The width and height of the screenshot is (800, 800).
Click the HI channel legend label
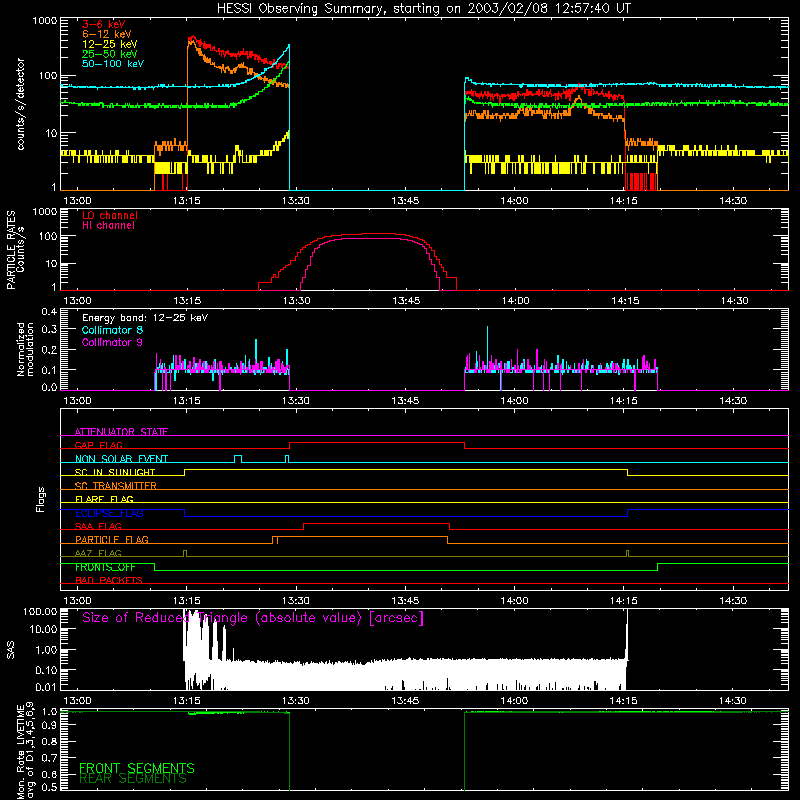click(x=108, y=225)
